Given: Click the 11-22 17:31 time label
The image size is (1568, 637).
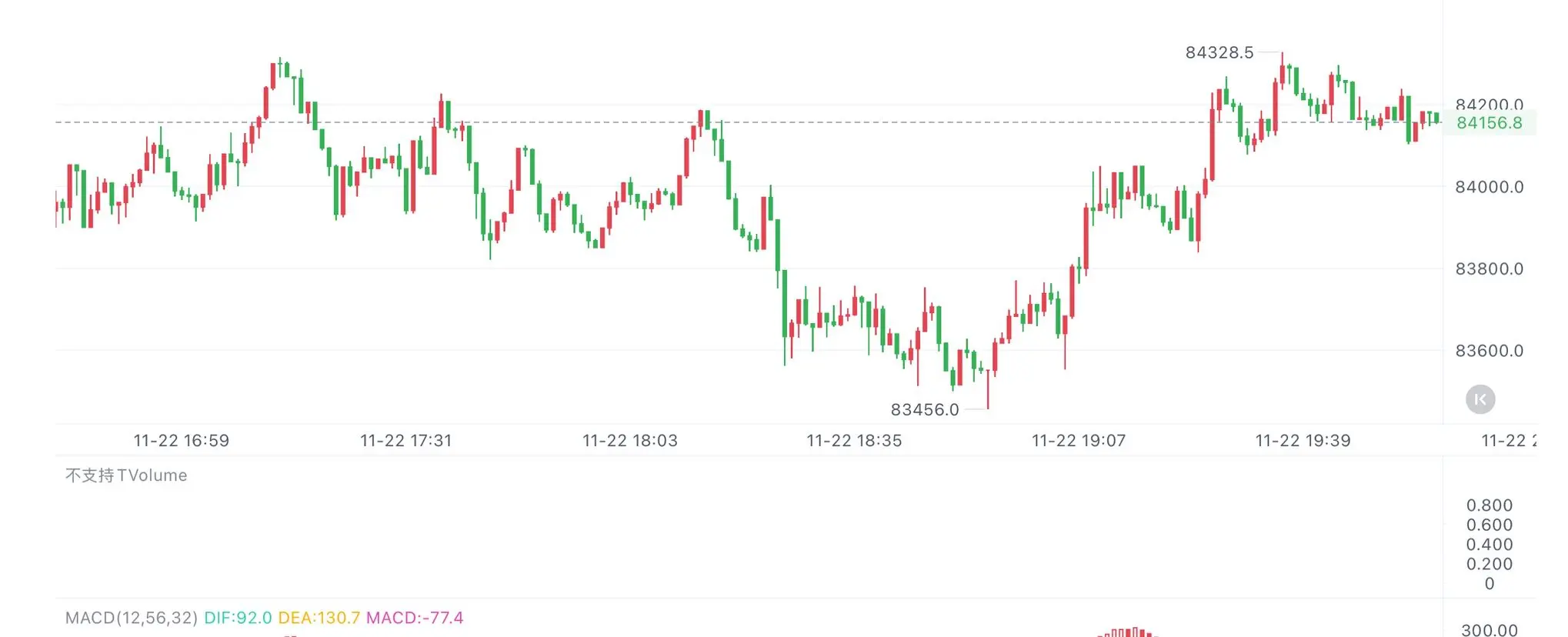Looking at the screenshot, I should pyautogui.click(x=405, y=441).
